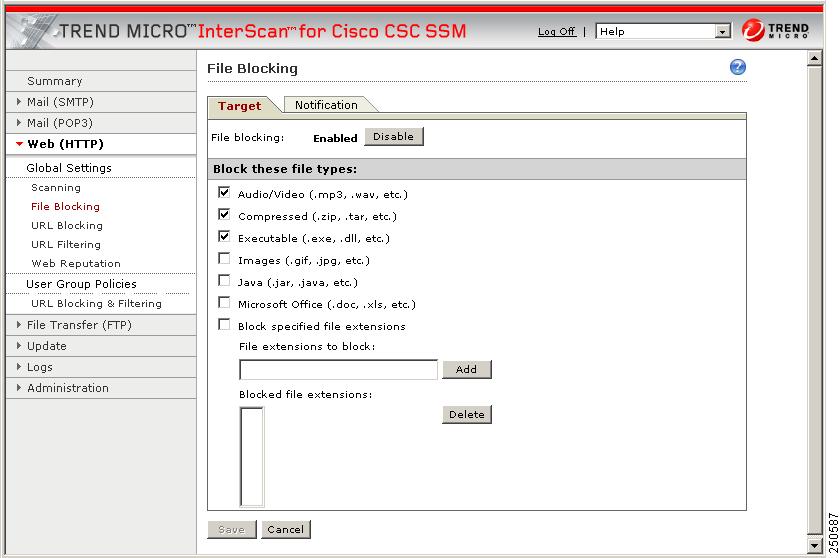Go to the File Blocking sidebar item

click(65, 206)
